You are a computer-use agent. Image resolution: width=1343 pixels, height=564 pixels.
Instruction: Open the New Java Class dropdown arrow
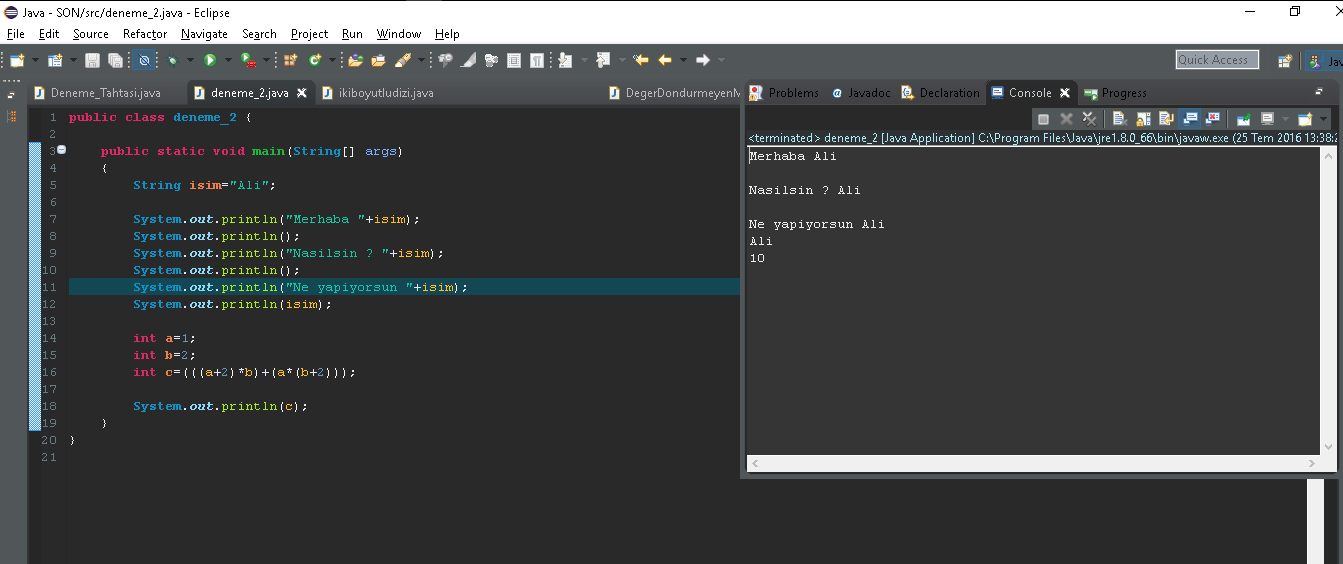point(332,60)
